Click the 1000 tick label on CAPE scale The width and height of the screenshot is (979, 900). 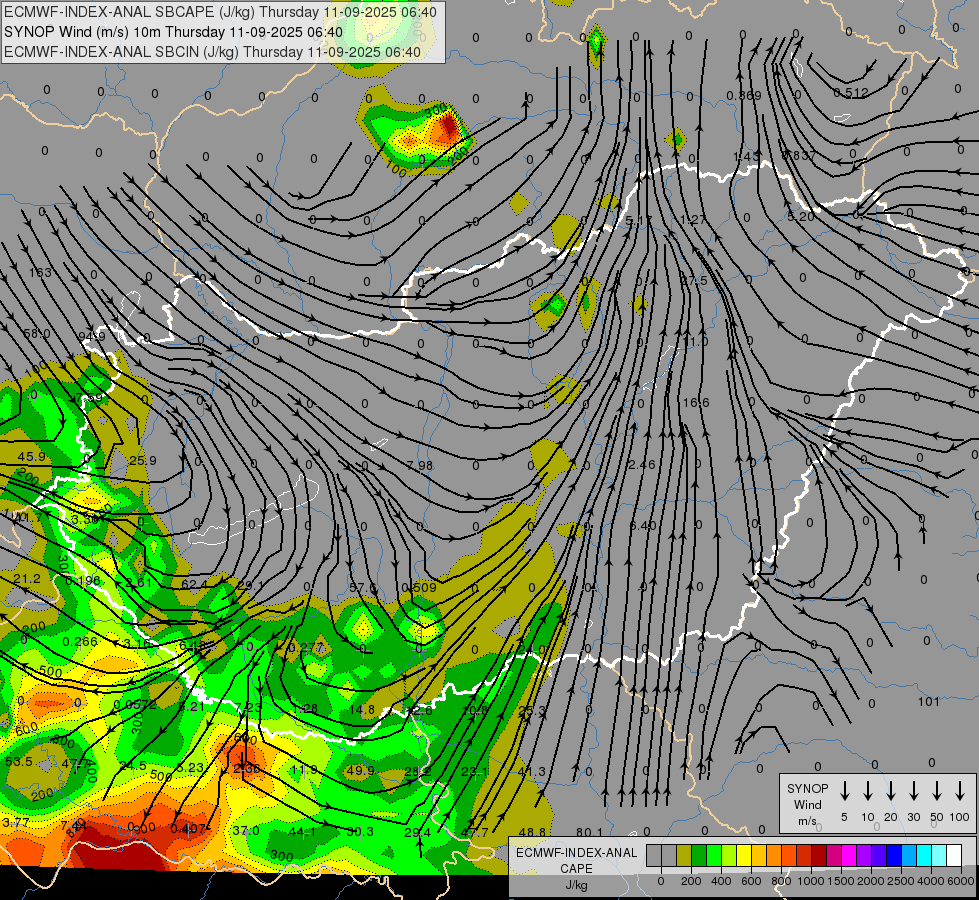(811, 881)
